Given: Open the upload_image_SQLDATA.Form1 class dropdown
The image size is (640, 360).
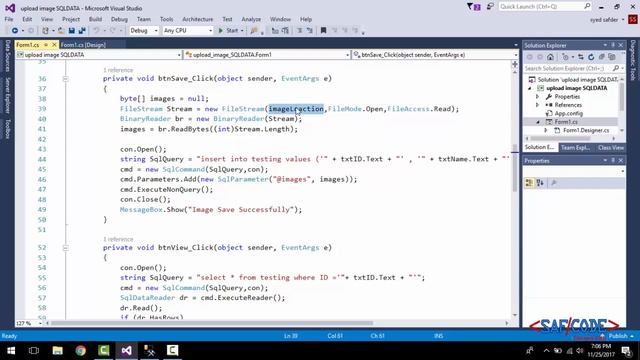Looking at the screenshot, I should [267, 55].
